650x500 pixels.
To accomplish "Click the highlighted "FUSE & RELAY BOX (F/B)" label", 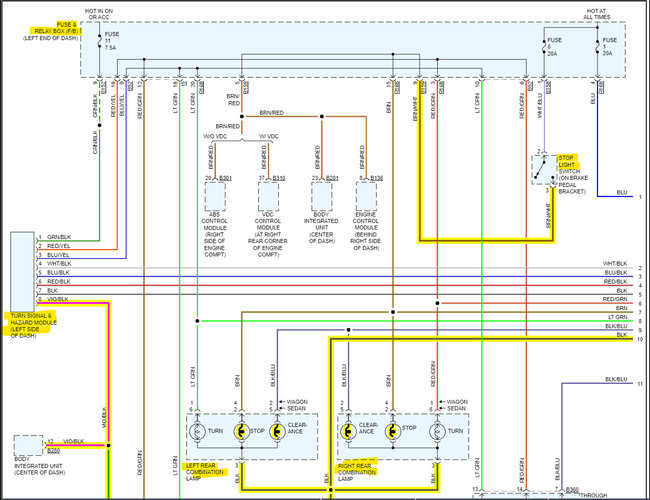I will click(x=56, y=28).
